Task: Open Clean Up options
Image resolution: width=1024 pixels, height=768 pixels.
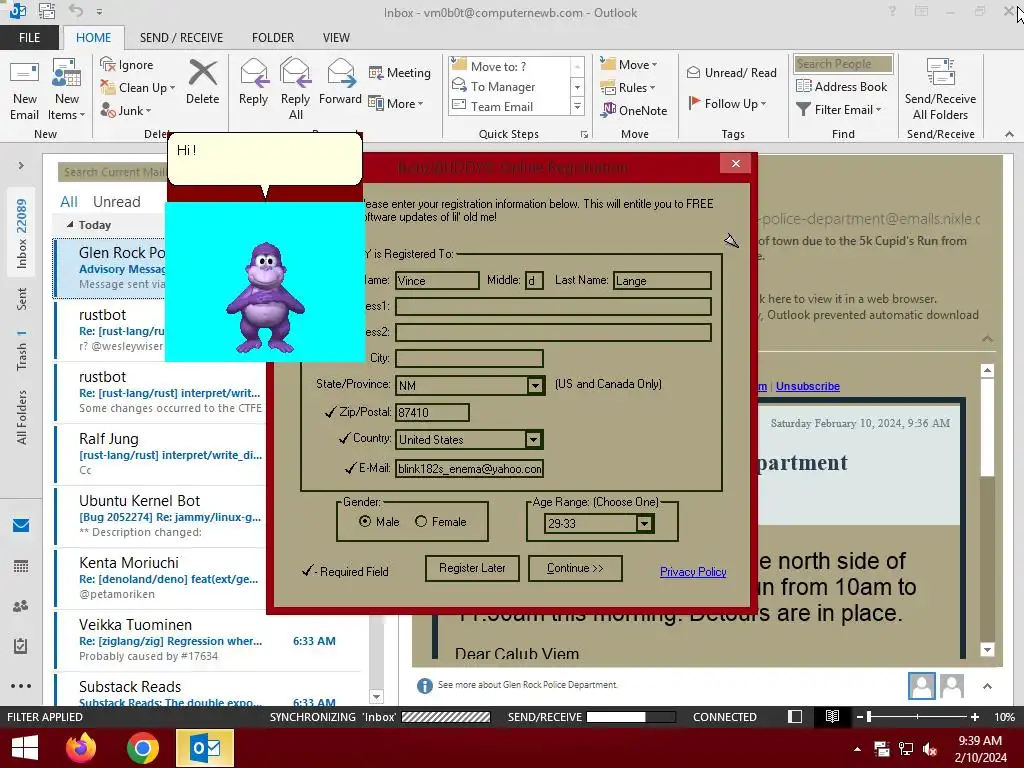Action: (138, 88)
